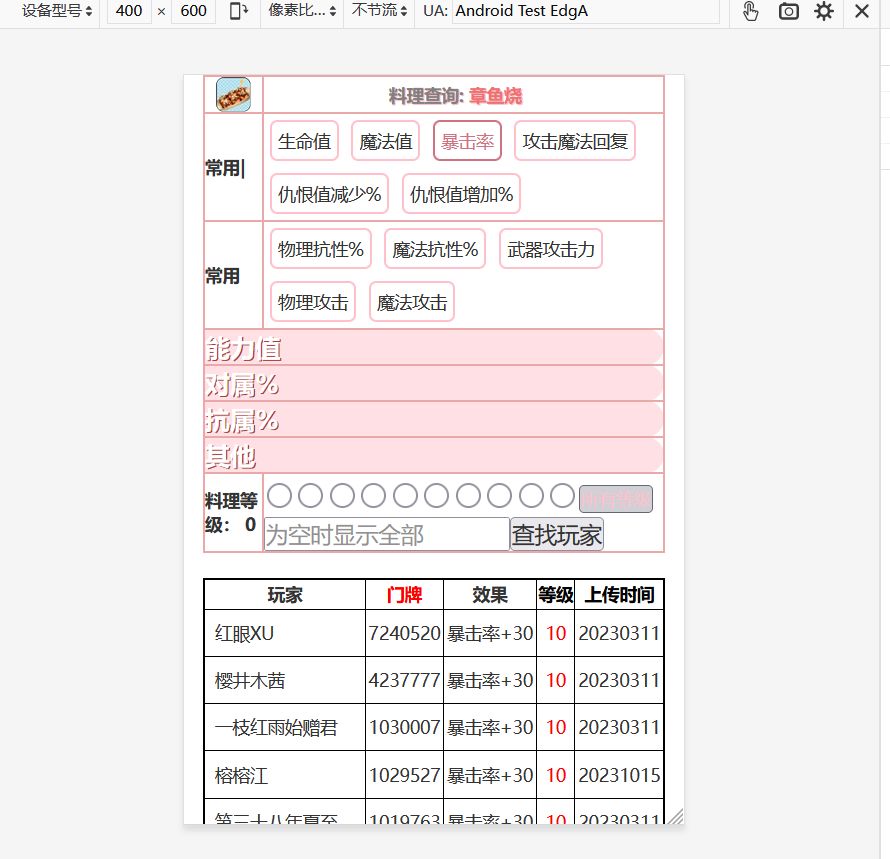Click the viewport height field showing 600
The image size is (890, 859).
194,11
